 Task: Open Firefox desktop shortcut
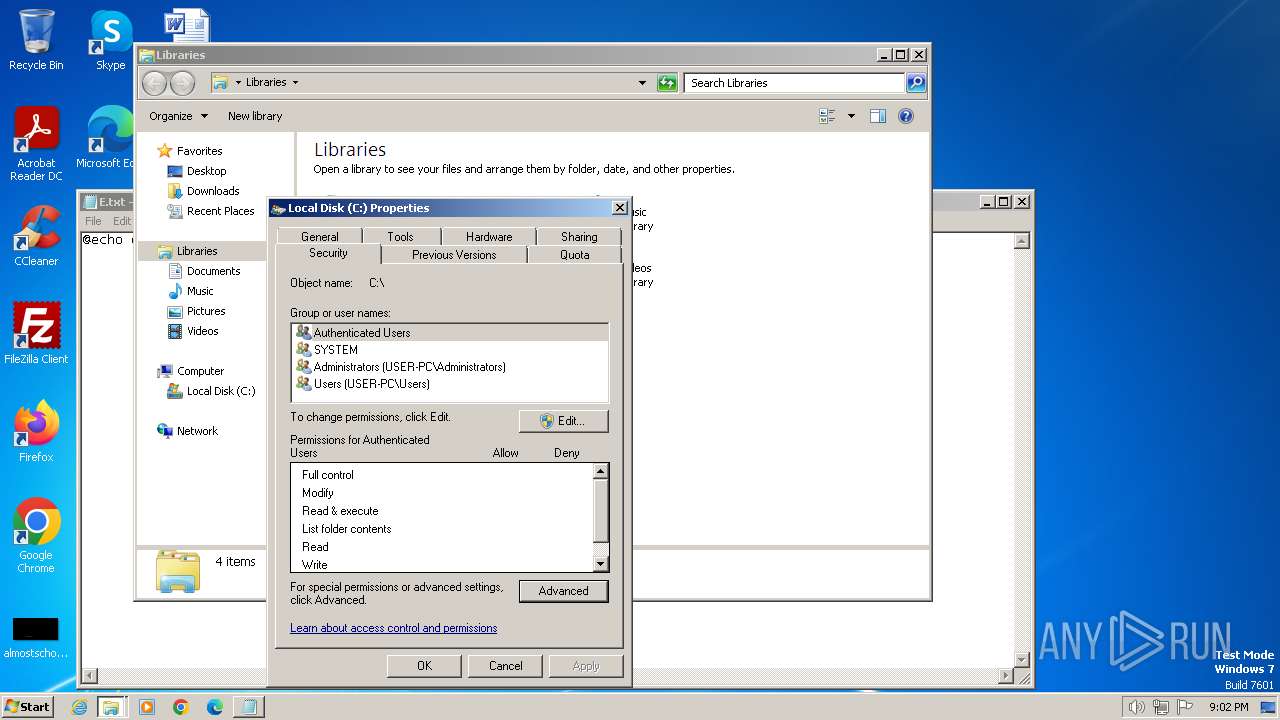pos(36,432)
